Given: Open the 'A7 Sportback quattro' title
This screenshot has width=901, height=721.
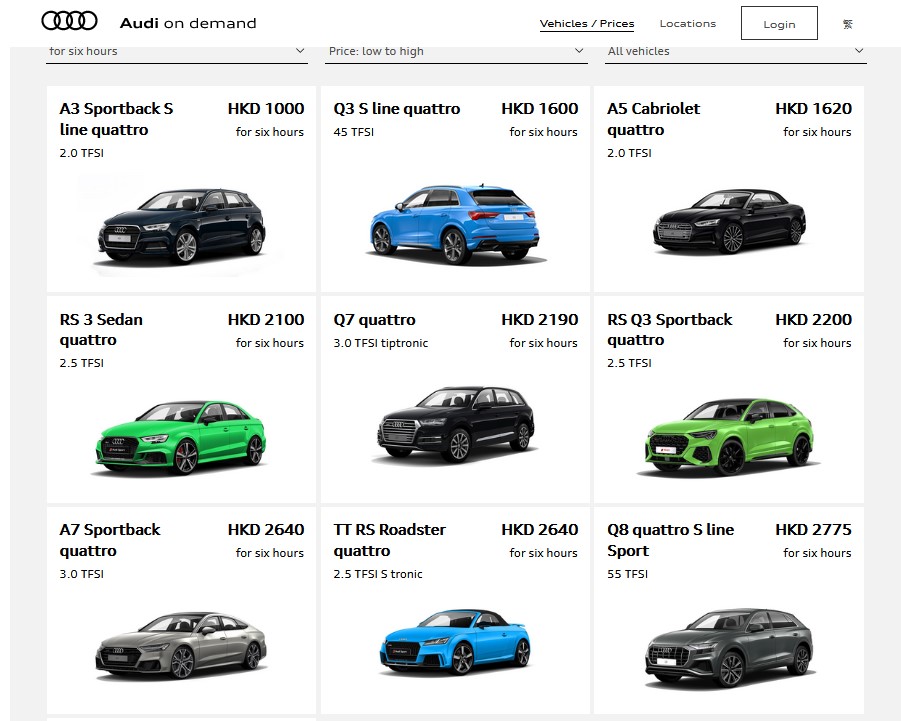Looking at the screenshot, I should (110, 540).
